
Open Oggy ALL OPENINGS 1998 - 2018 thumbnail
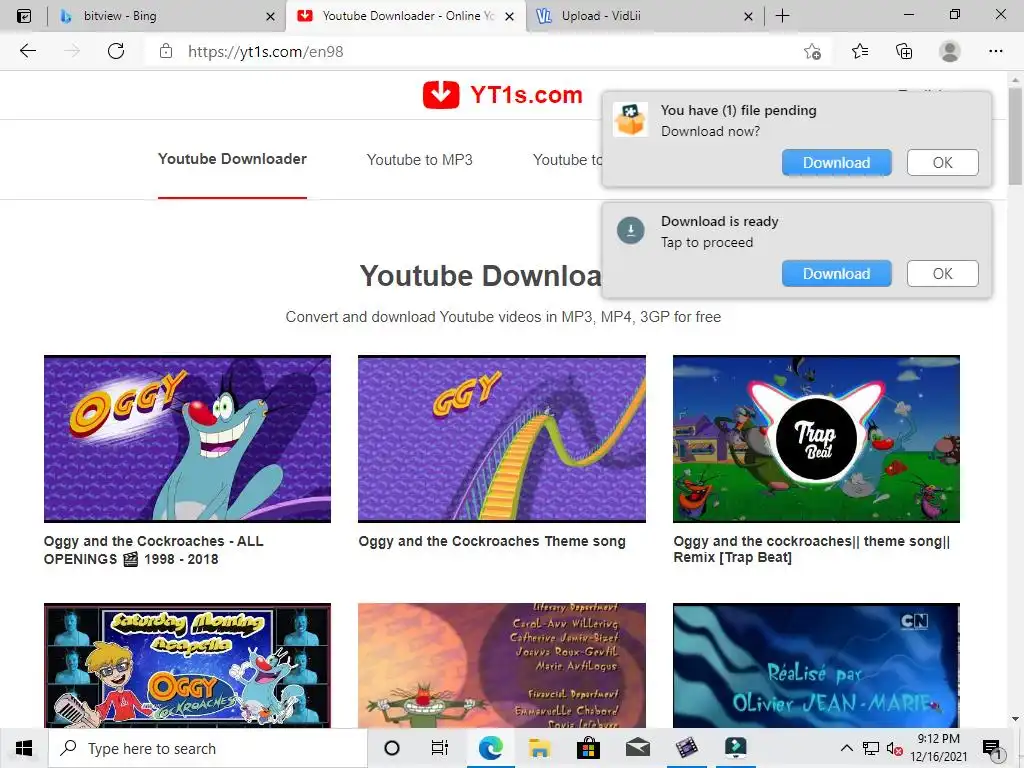pyautogui.click(x=187, y=439)
